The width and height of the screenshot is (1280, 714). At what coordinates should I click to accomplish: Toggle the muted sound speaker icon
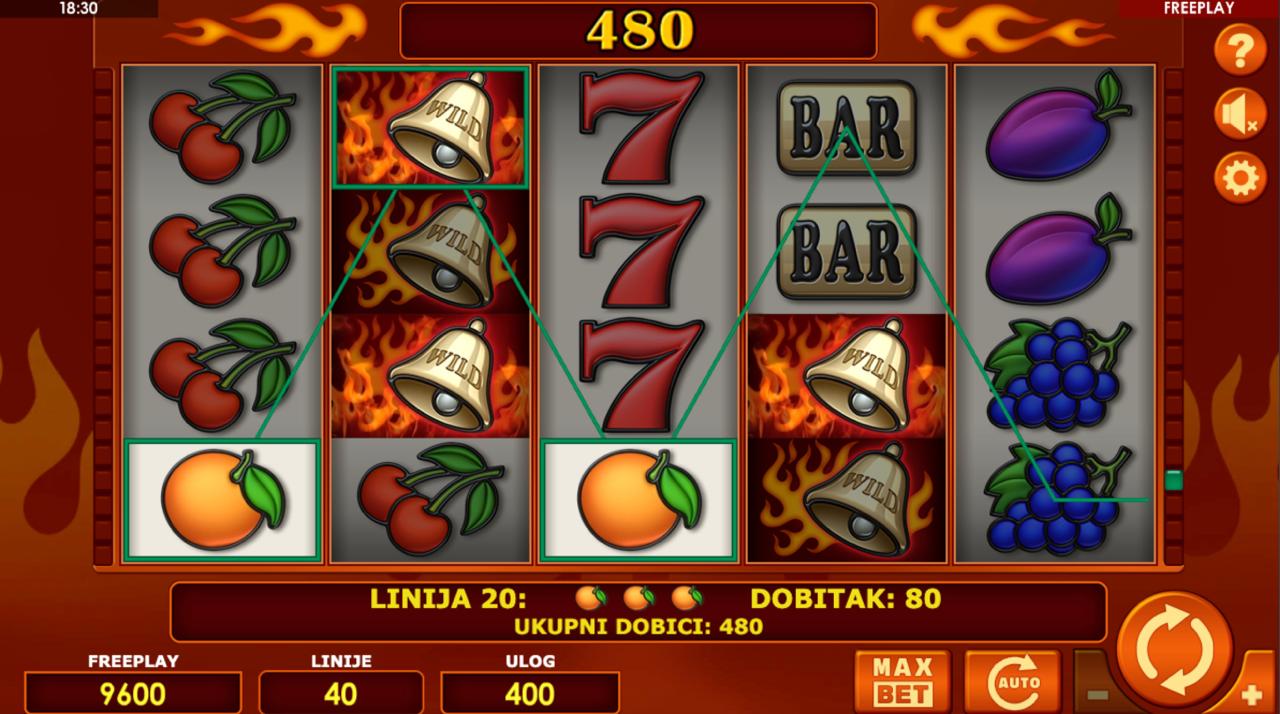coord(1240,113)
